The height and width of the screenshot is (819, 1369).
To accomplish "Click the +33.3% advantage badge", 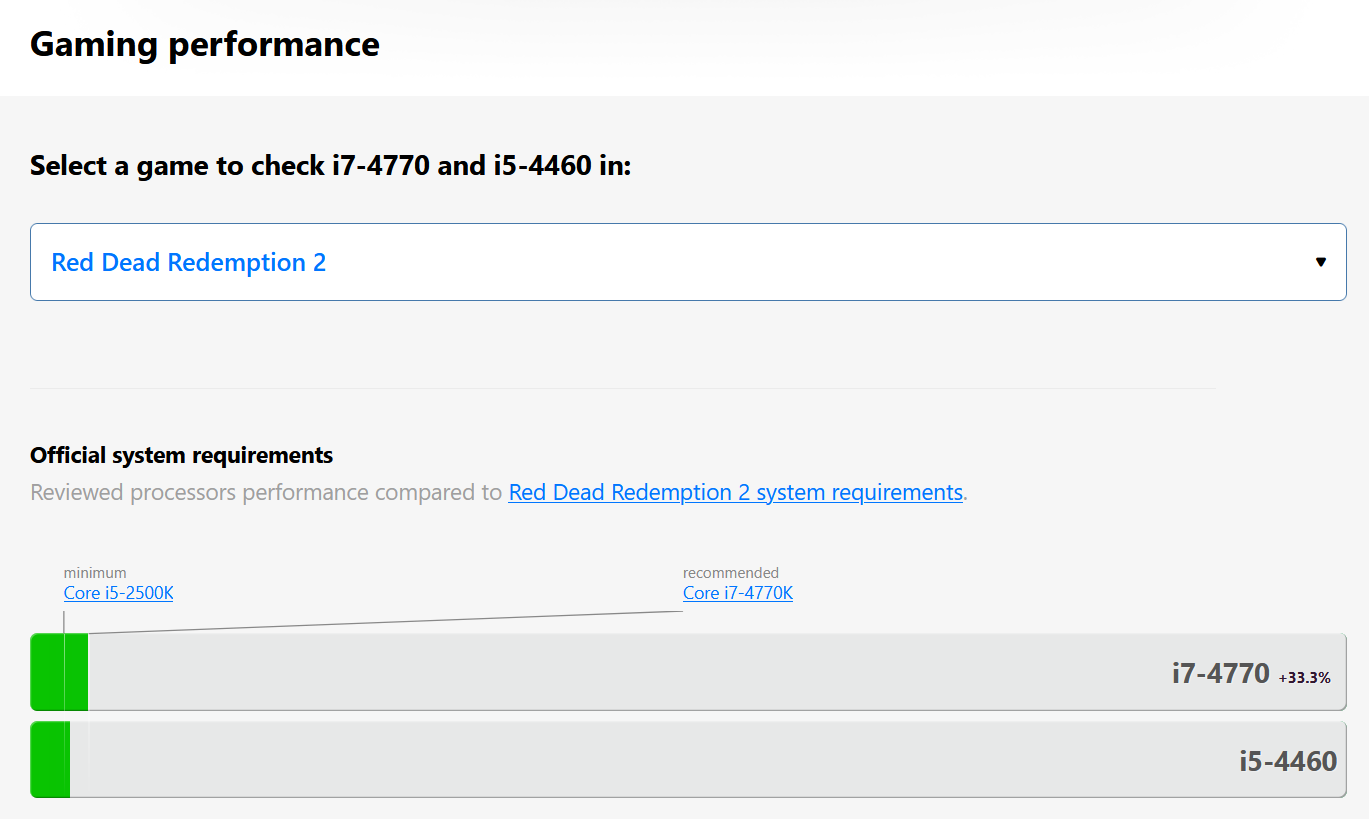I will click(x=1304, y=677).
